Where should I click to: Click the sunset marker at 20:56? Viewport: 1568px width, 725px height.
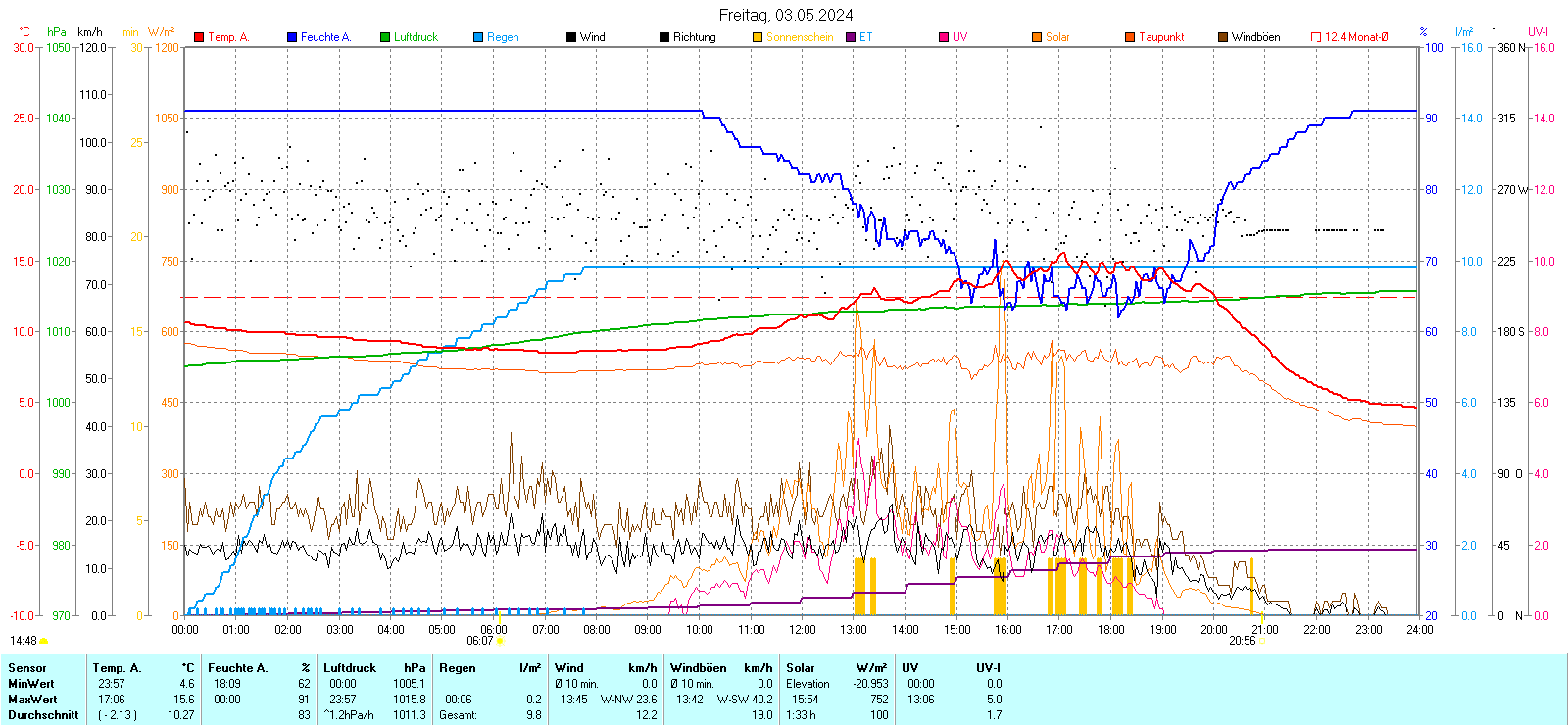(x=1263, y=641)
